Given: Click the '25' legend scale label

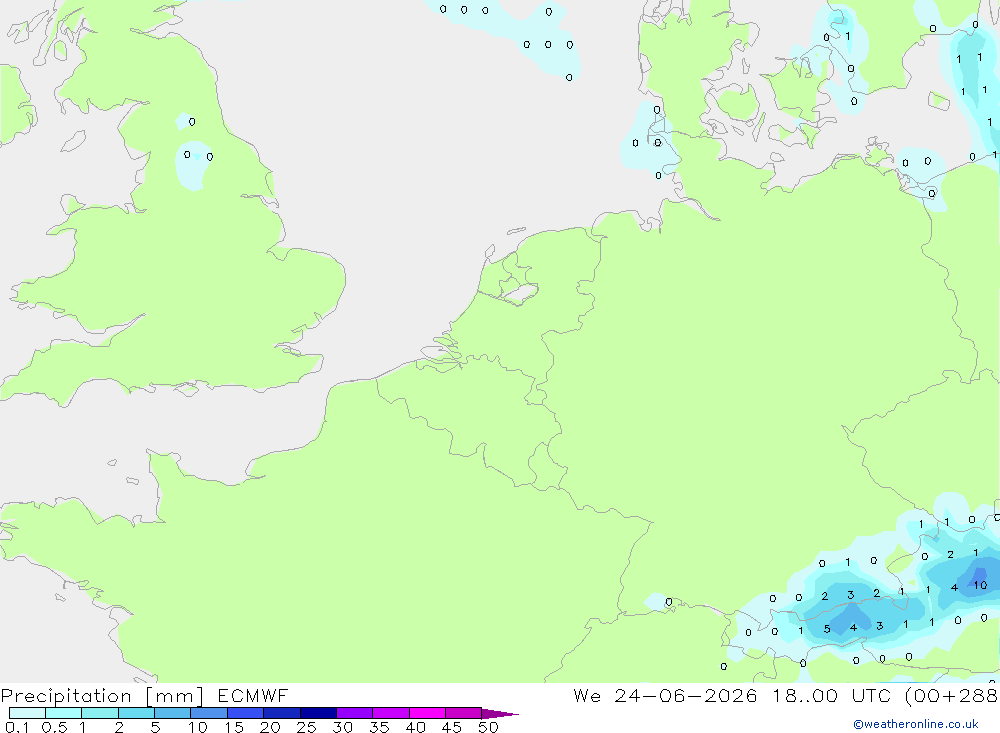Looking at the screenshot, I should coord(306,727).
